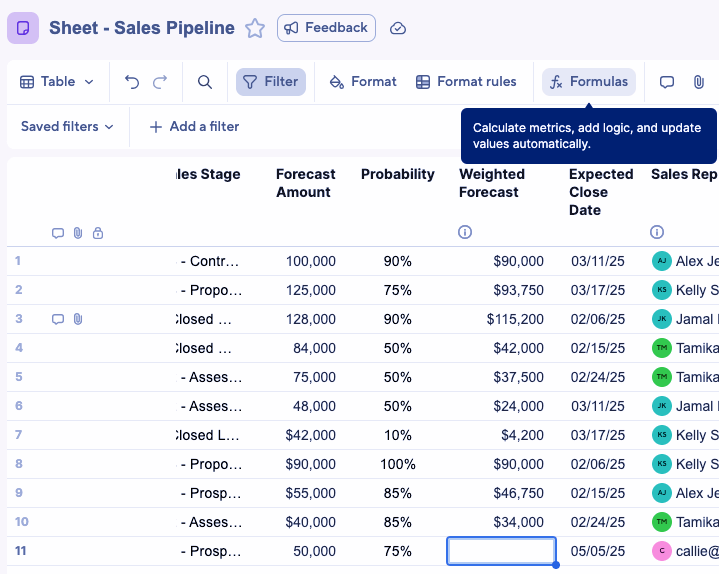Open search with the magnifier icon
The image size is (719, 574).
tap(205, 82)
